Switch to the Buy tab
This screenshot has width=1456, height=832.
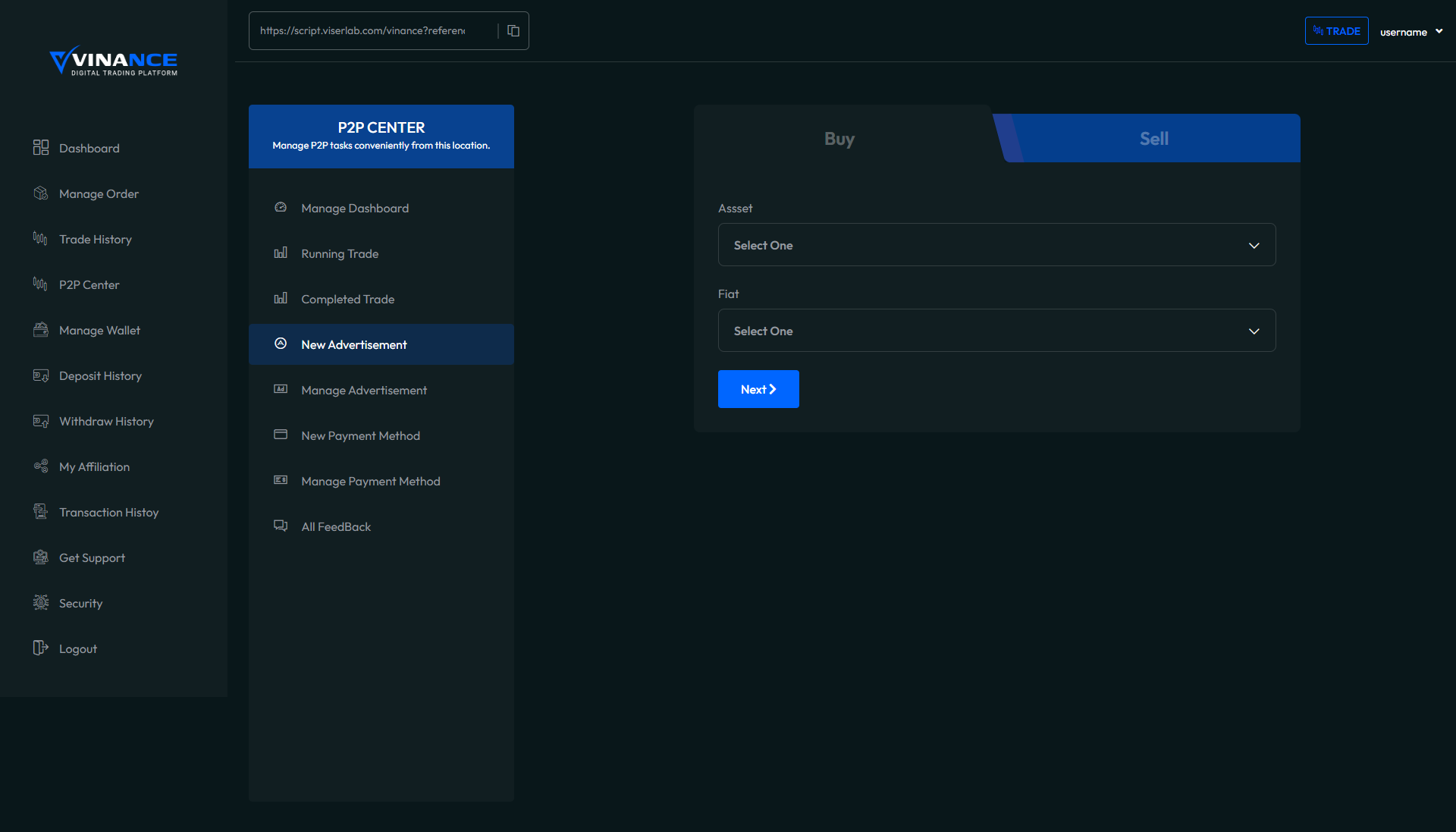839,139
